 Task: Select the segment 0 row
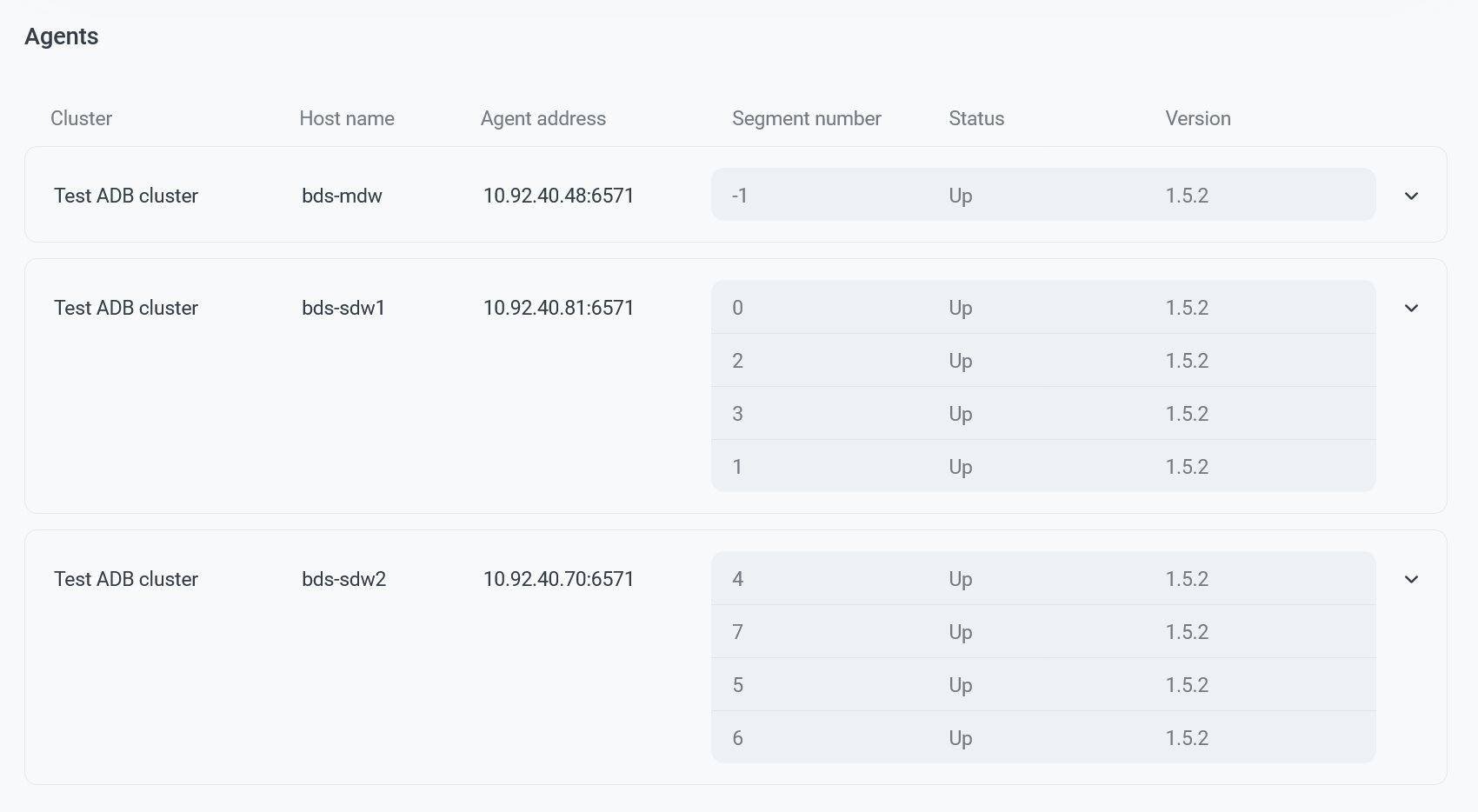tap(1042, 308)
